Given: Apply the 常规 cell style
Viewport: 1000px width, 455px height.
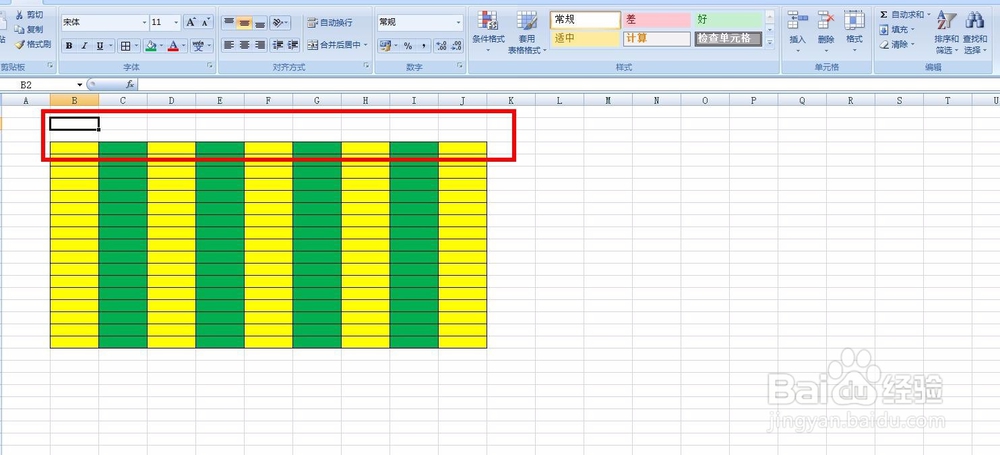Looking at the screenshot, I should click(x=585, y=20).
